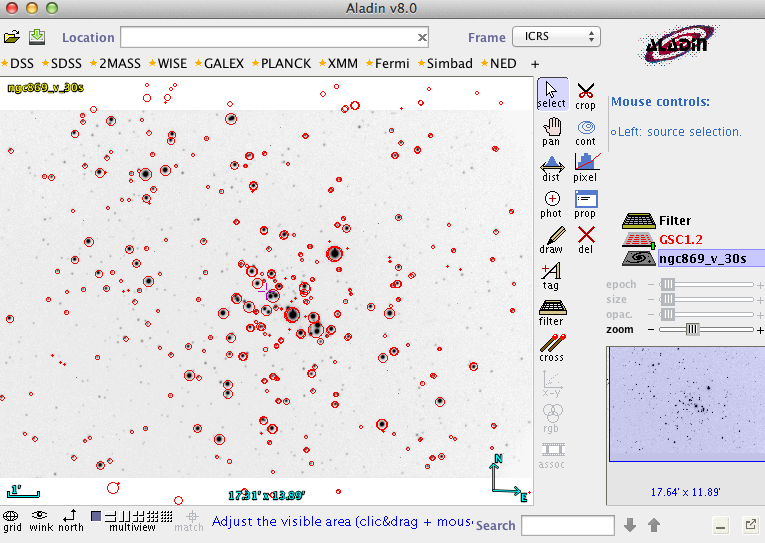Toggle the wink eye button
This screenshot has height=543, width=765.
pos(41,521)
